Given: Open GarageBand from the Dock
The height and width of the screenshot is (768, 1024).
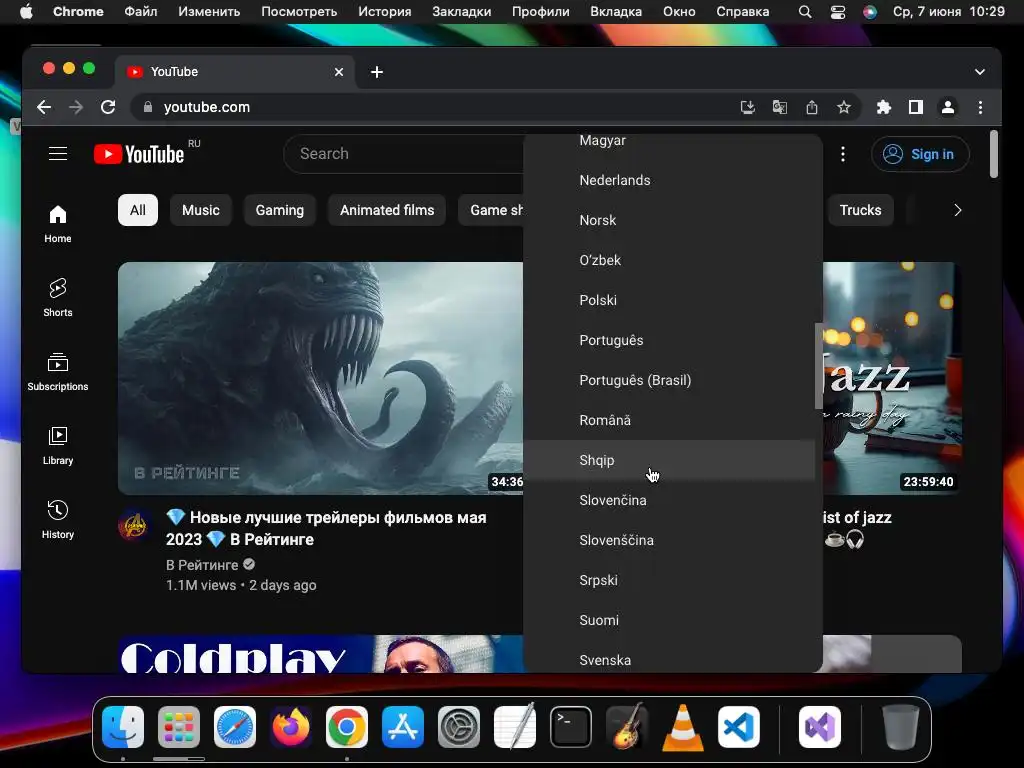Looking at the screenshot, I should [627, 727].
